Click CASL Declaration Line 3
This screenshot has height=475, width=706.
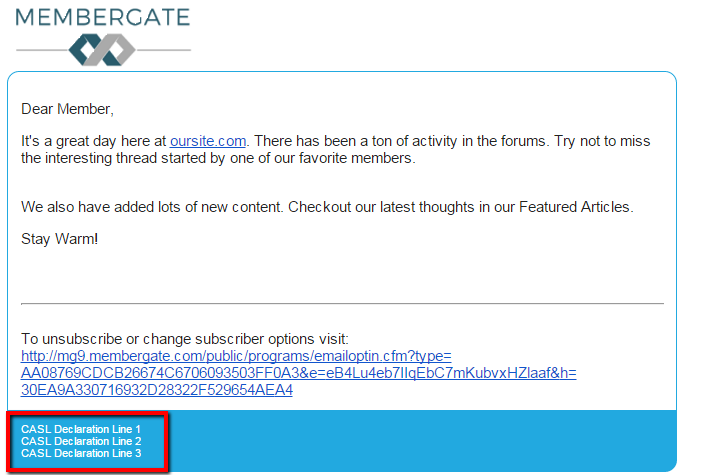[x=81, y=453]
